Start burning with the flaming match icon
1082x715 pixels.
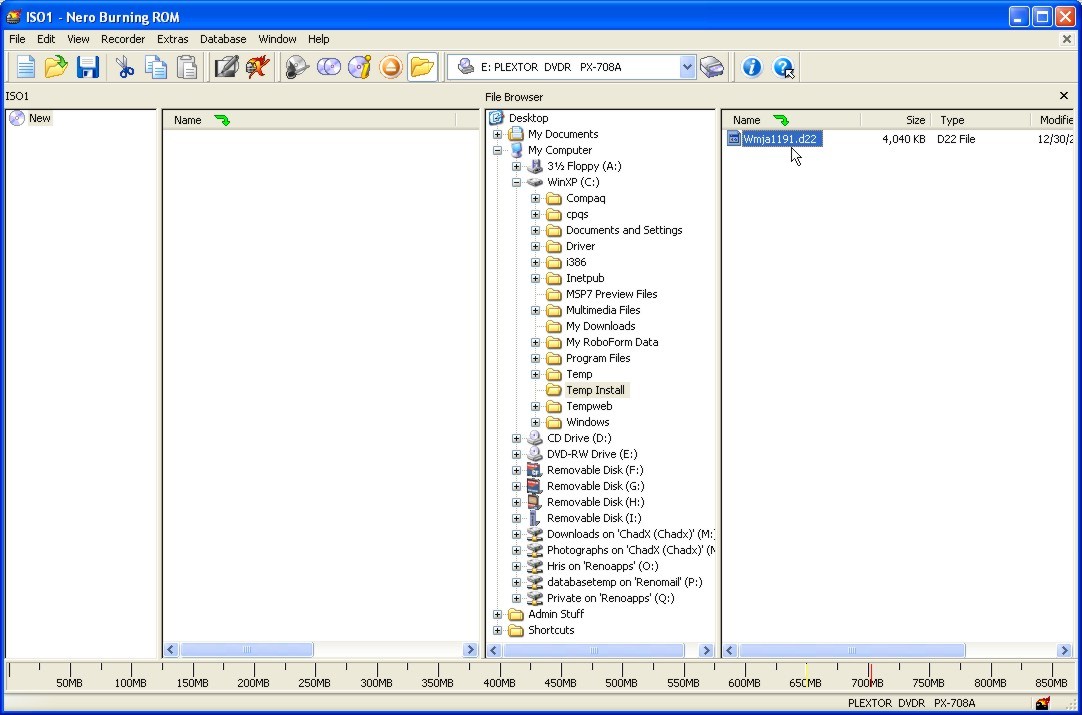coord(257,67)
